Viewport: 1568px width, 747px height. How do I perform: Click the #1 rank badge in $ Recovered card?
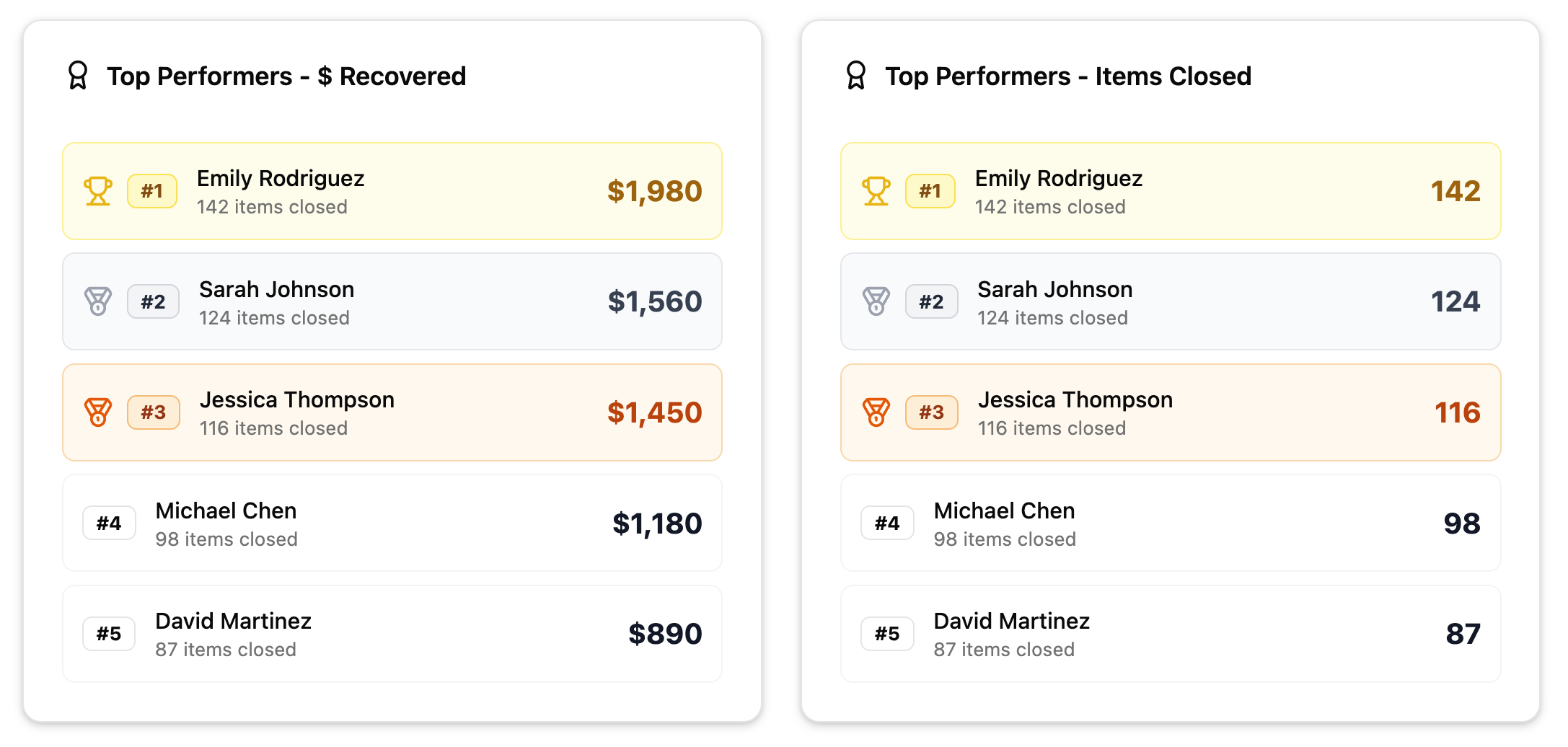pos(152,191)
